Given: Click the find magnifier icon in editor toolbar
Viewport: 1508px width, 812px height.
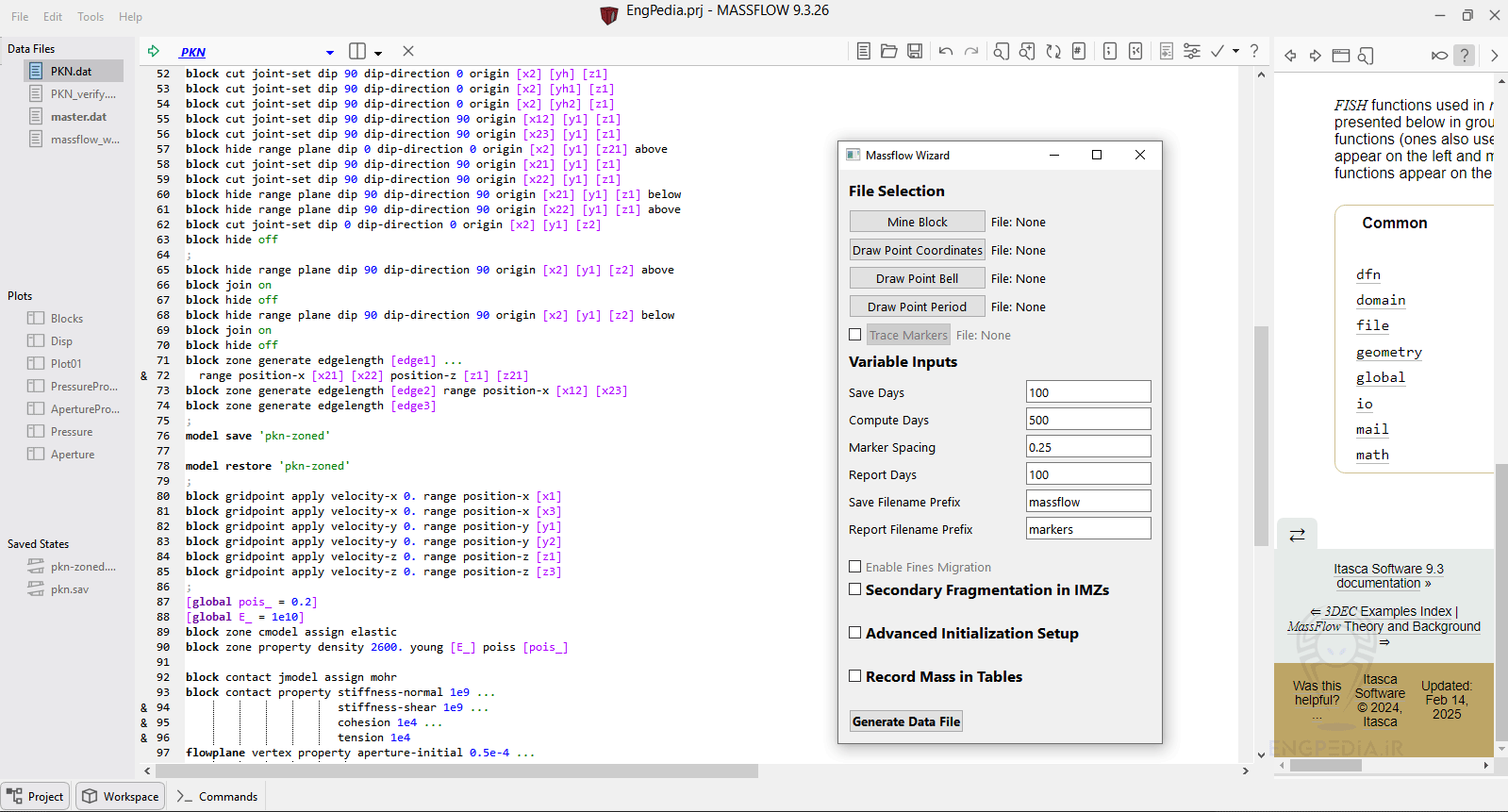Looking at the screenshot, I should click(x=1002, y=51).
